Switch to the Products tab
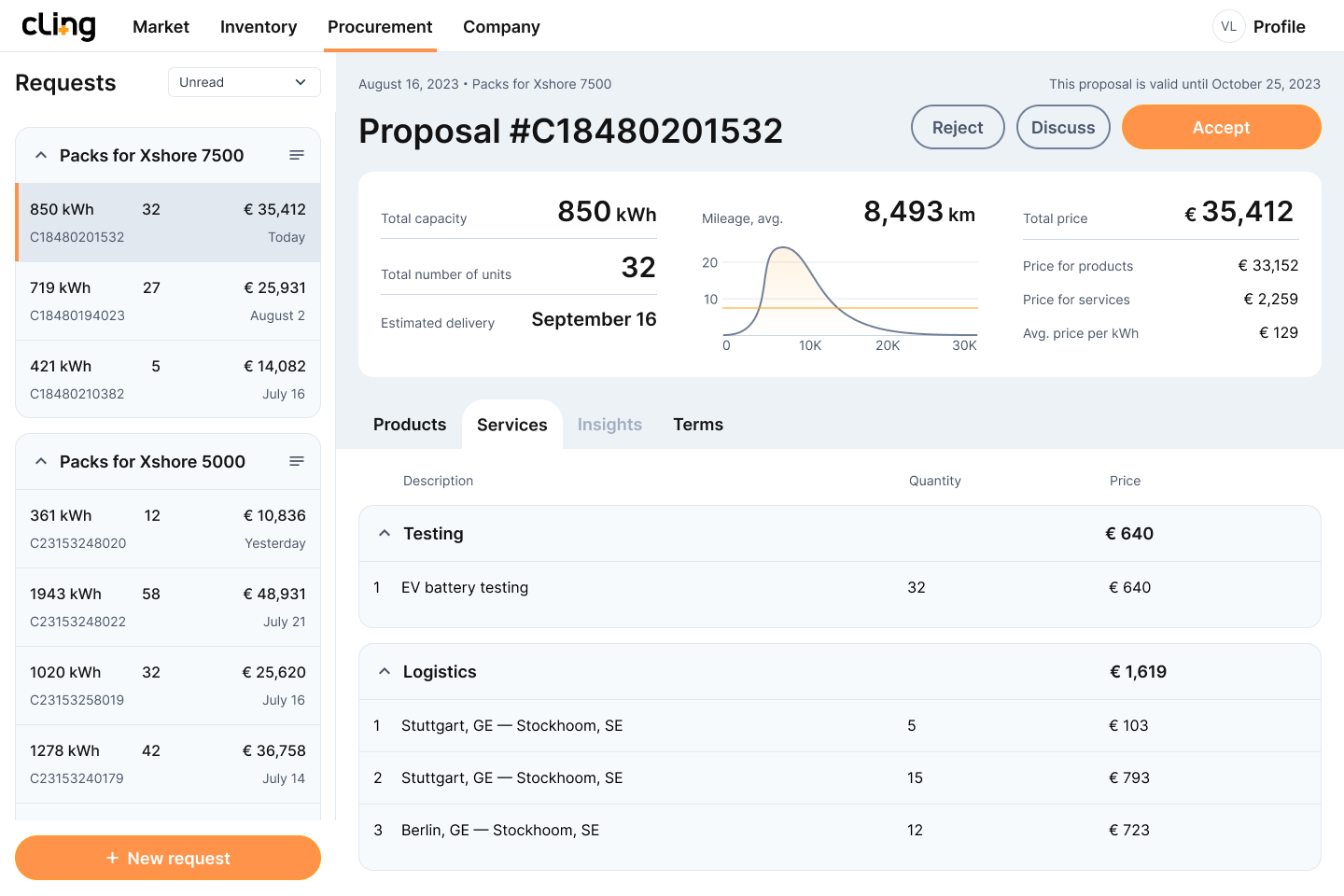The width and height of the screenshot is (1344, 896). pyautogui.click(x=410, y=425)
